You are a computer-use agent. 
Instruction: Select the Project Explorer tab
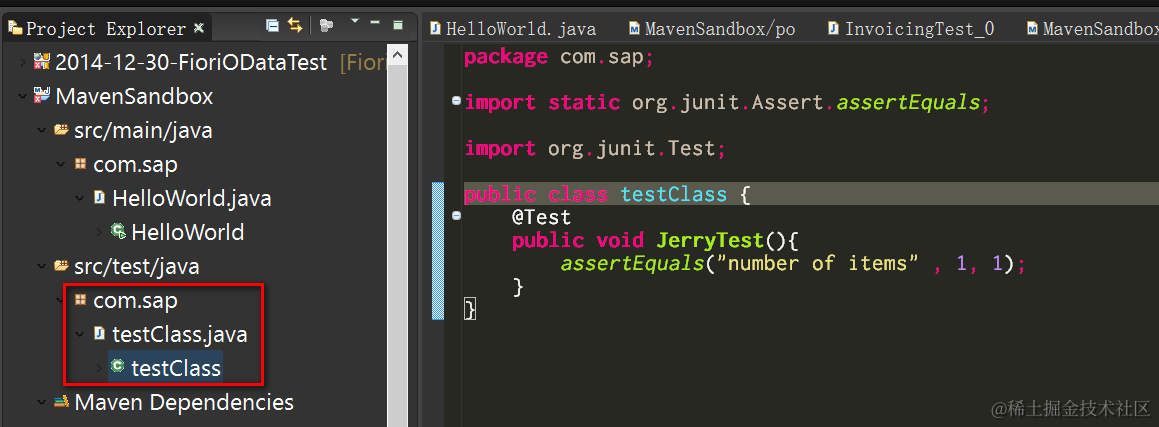click(106, 29)
